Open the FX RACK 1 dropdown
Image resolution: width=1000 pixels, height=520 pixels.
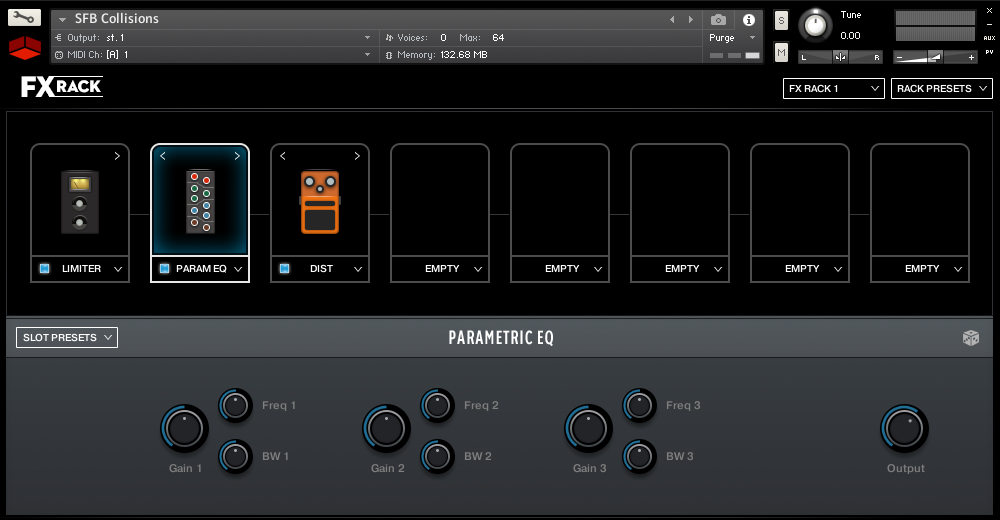coord(834,89)
